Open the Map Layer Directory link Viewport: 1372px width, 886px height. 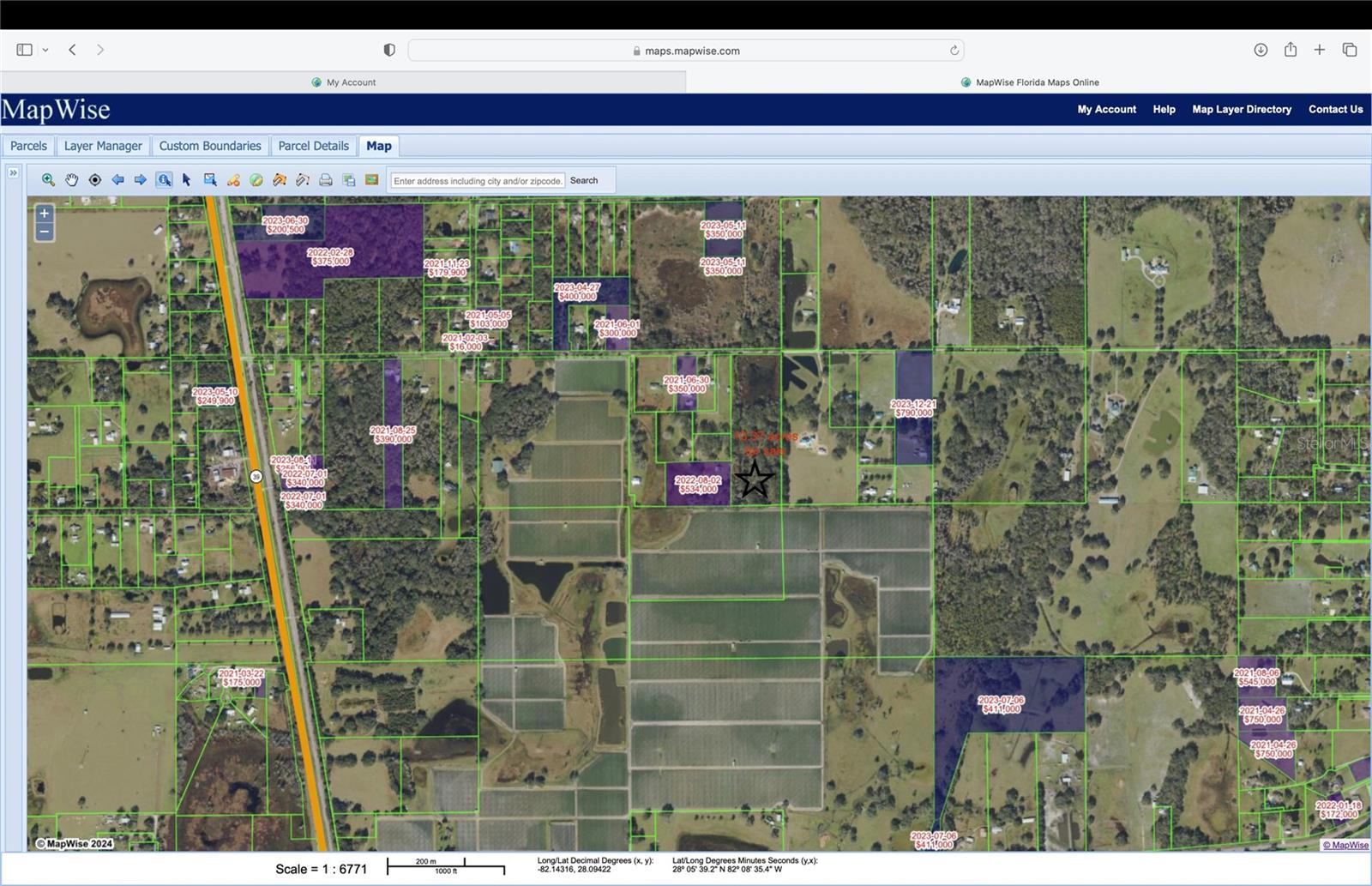(x=1241, y=110)
